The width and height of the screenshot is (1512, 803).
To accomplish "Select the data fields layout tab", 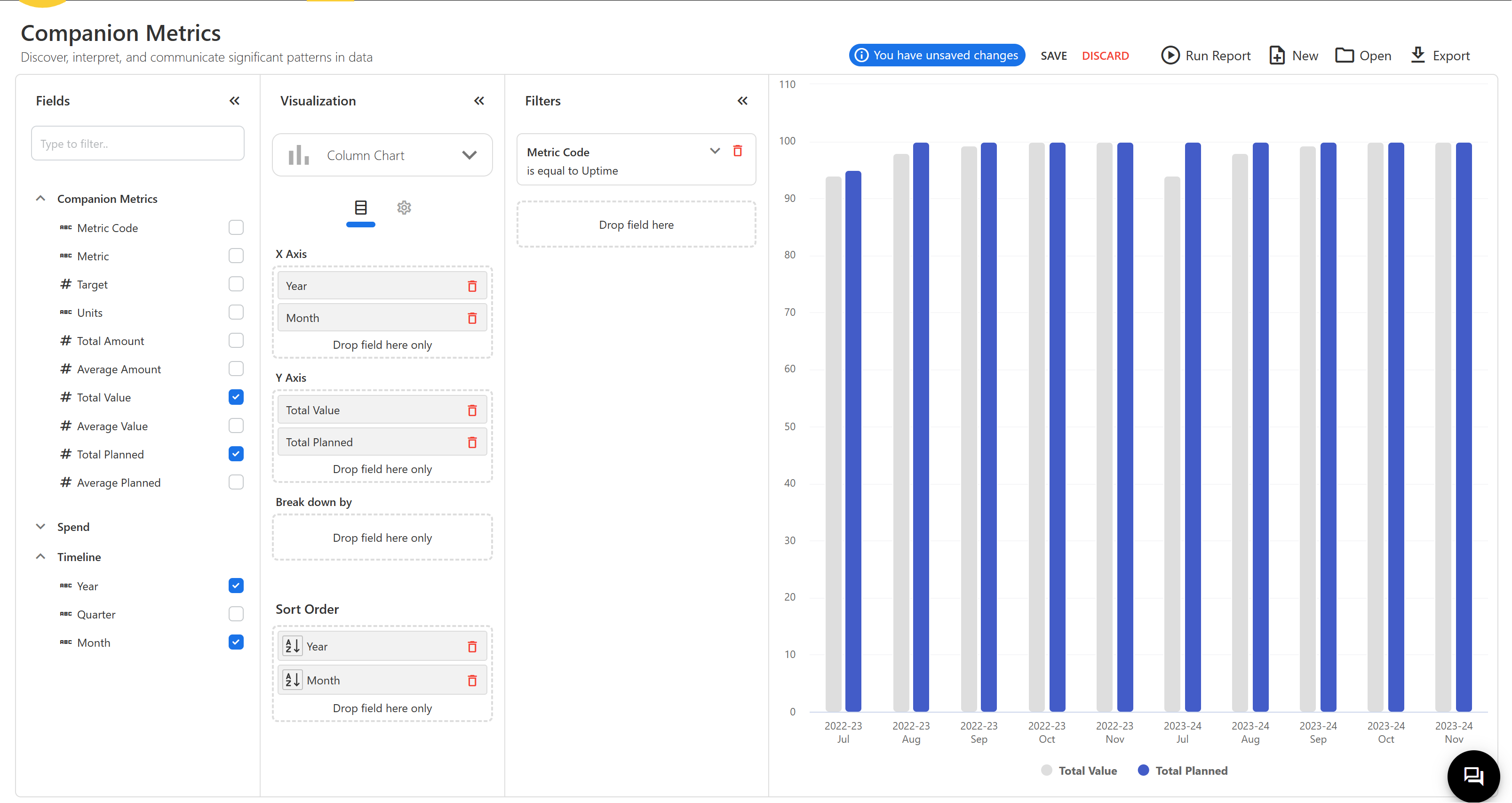I will [x=360, y=208].
